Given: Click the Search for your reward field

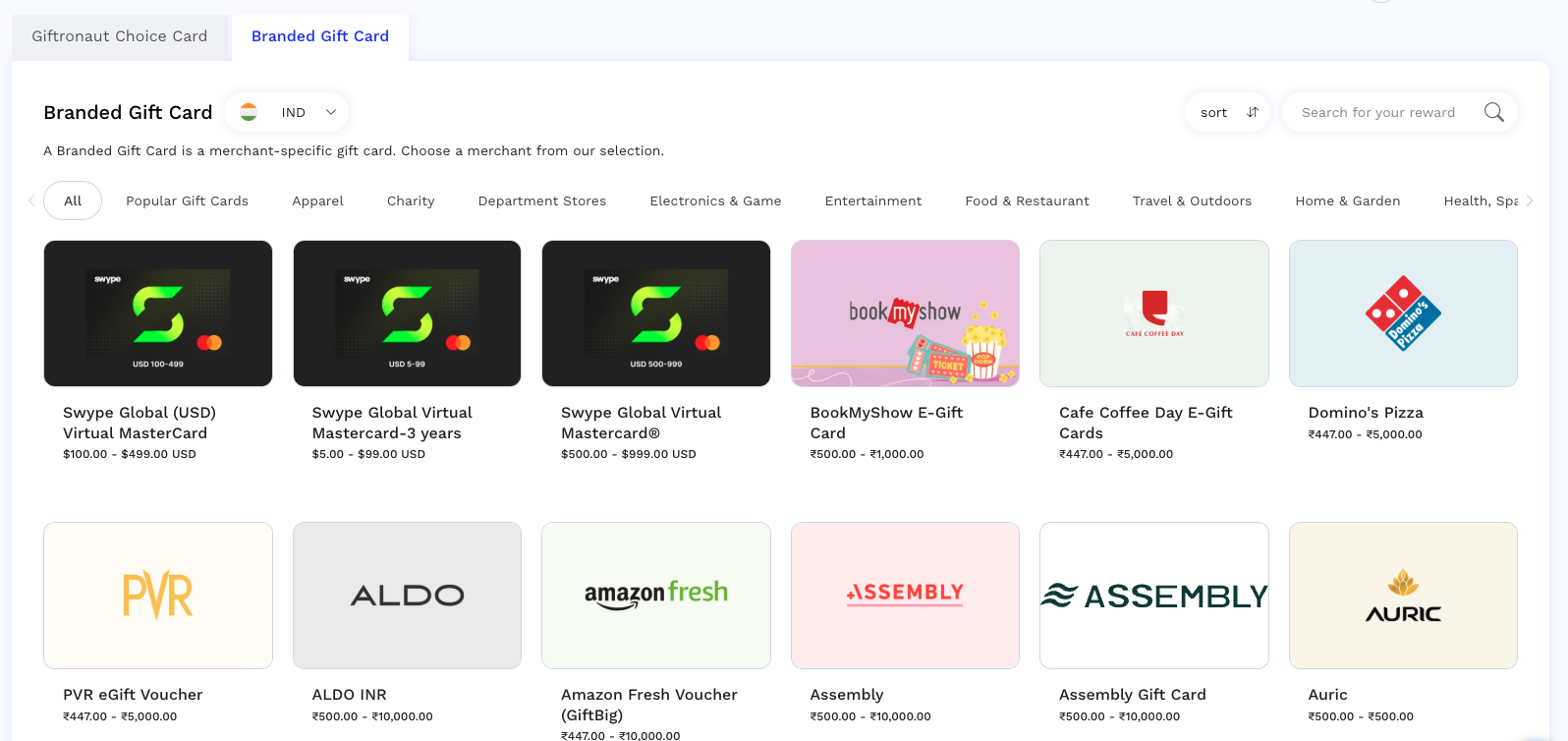Looking at the screenshot, I should 1377,112.
